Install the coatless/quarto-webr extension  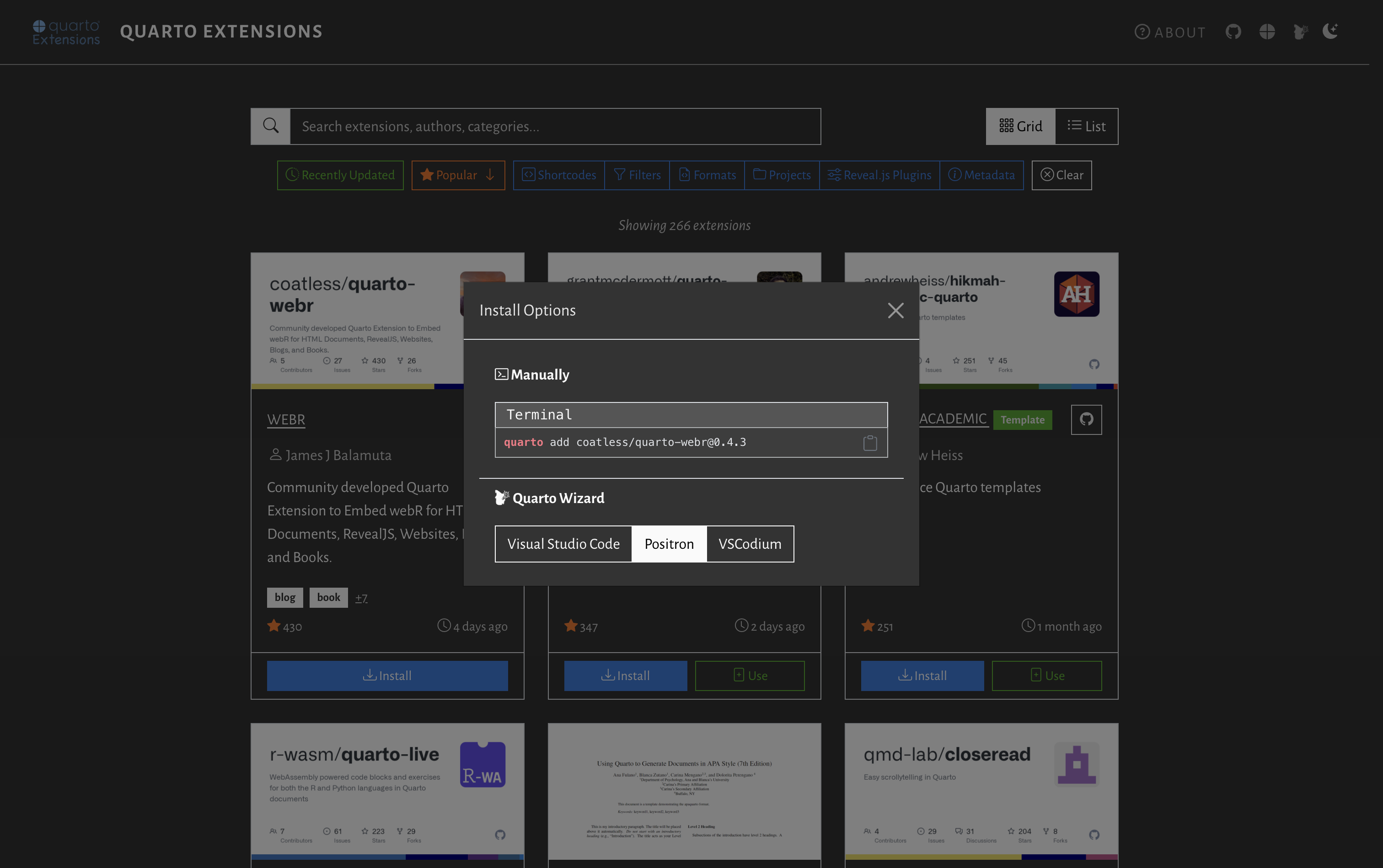387,675
